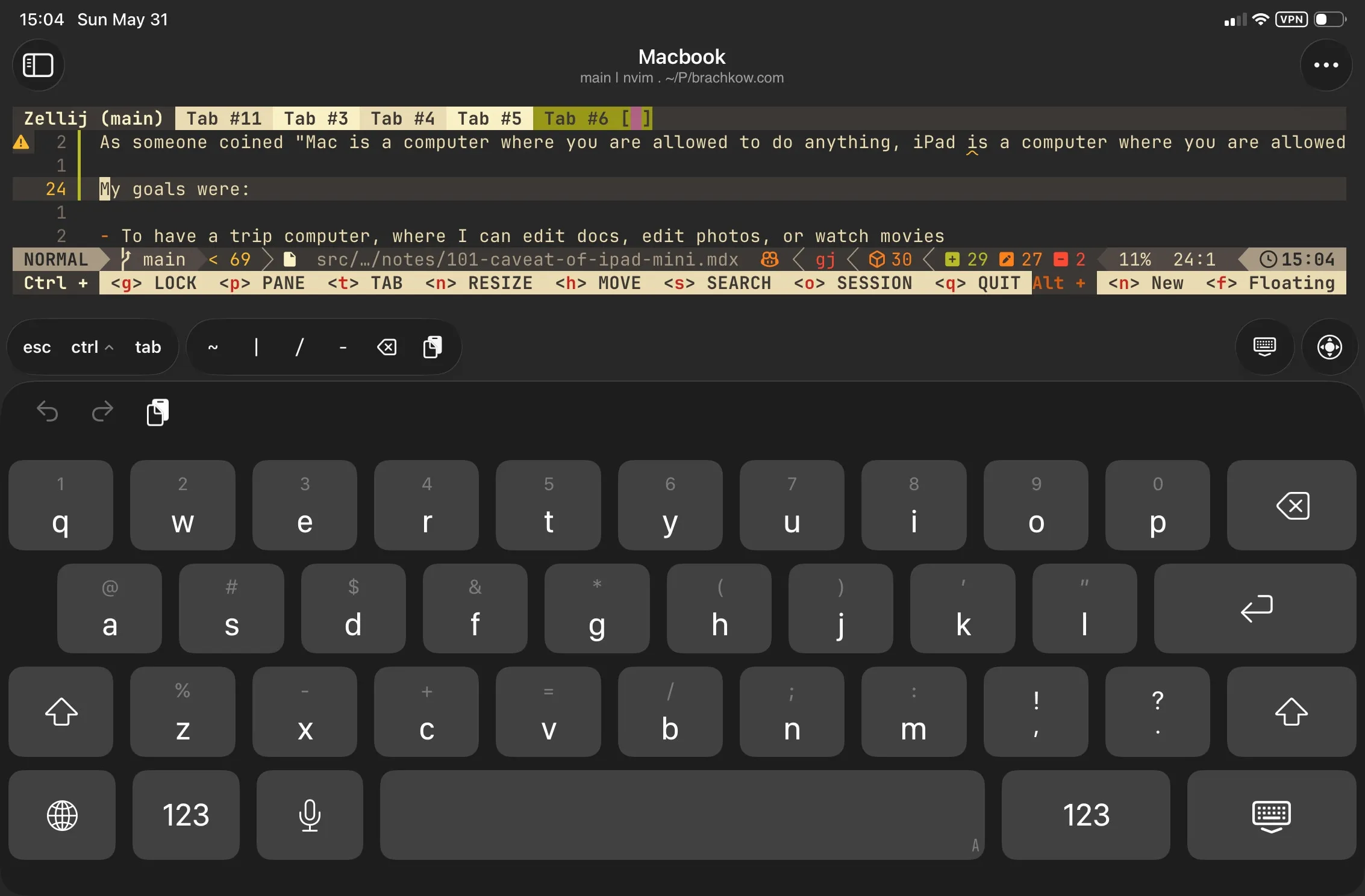Tap the left 123 numbers key
This screenshot has width=1365, height=896.
(x=186, y=815)
